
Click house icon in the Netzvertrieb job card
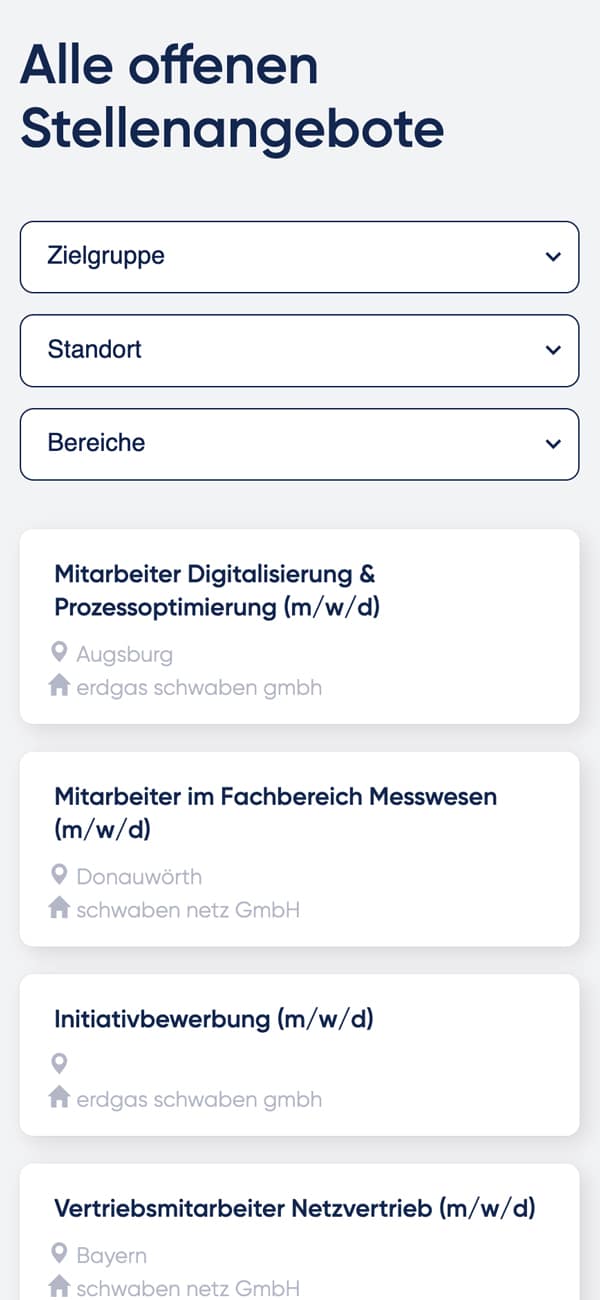click(59, 1287)
